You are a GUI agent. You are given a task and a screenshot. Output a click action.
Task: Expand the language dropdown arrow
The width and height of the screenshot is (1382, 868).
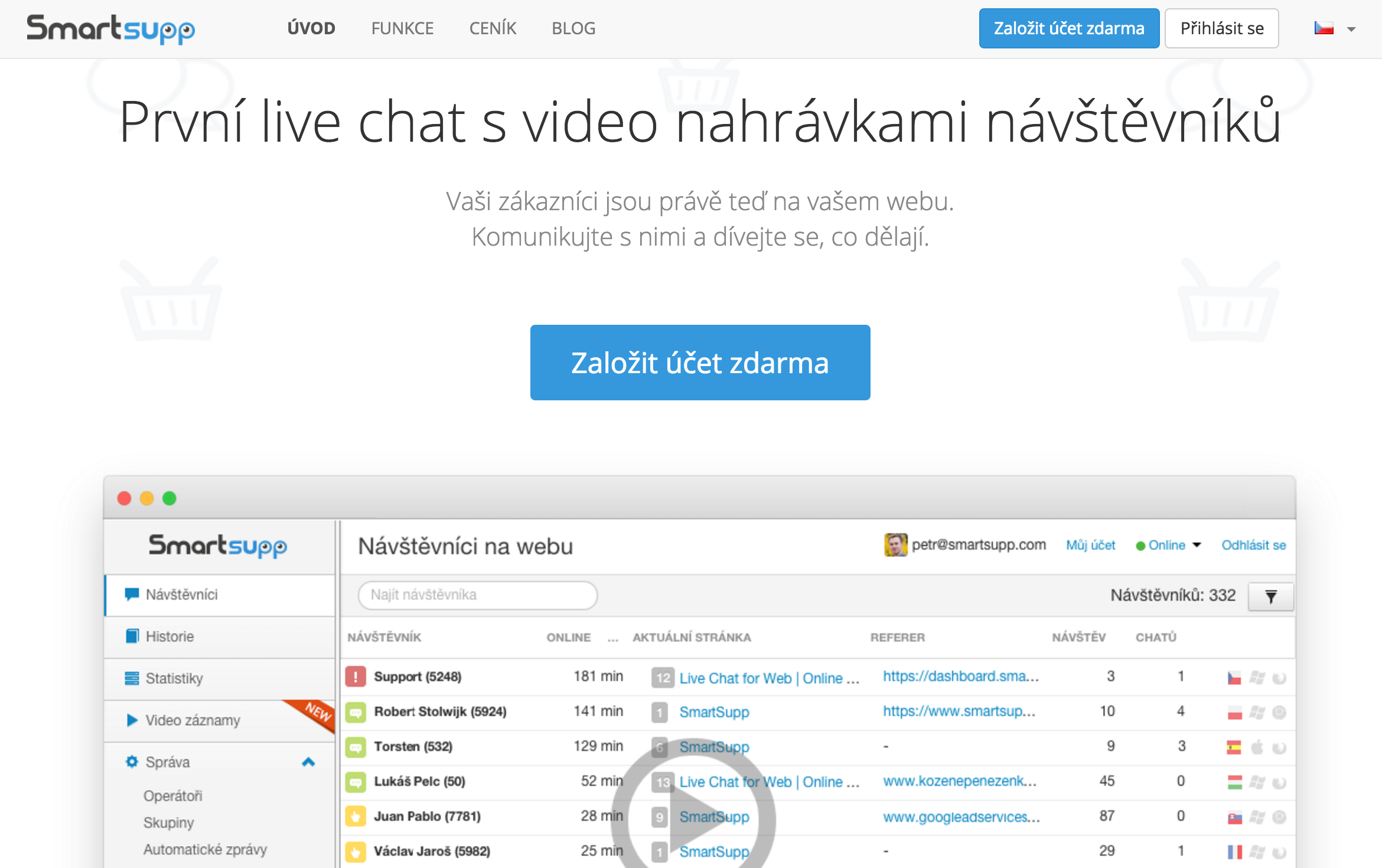pyautogui.click(x=1351, y=29)
